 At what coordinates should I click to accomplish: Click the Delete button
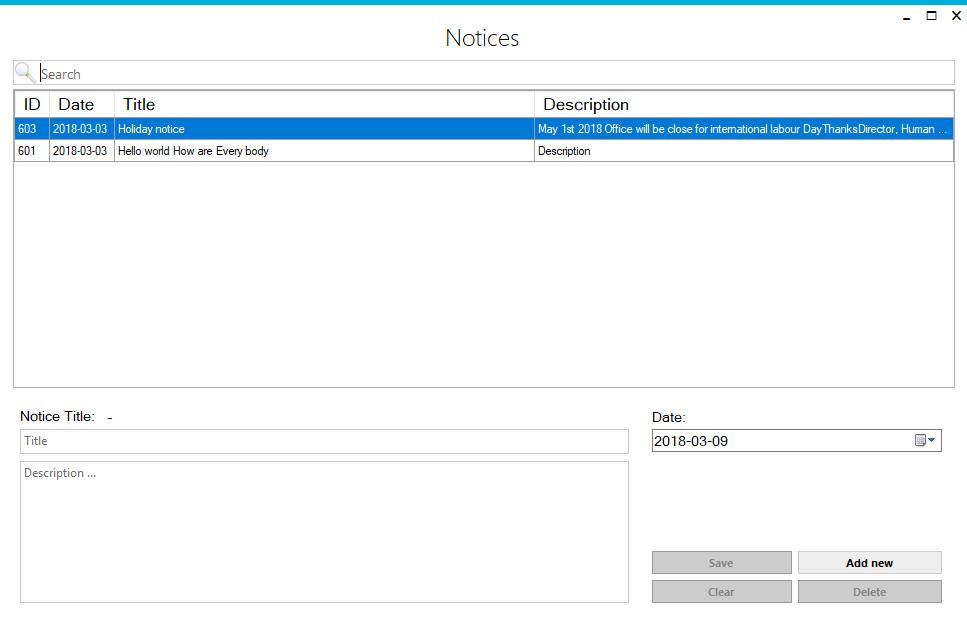[870, 592]
